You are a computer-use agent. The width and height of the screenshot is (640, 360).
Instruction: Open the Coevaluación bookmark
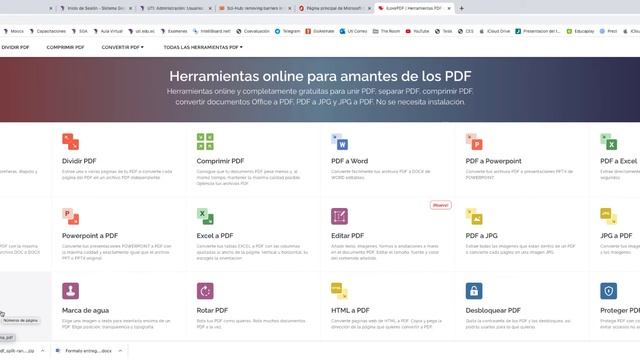(253, 31)
